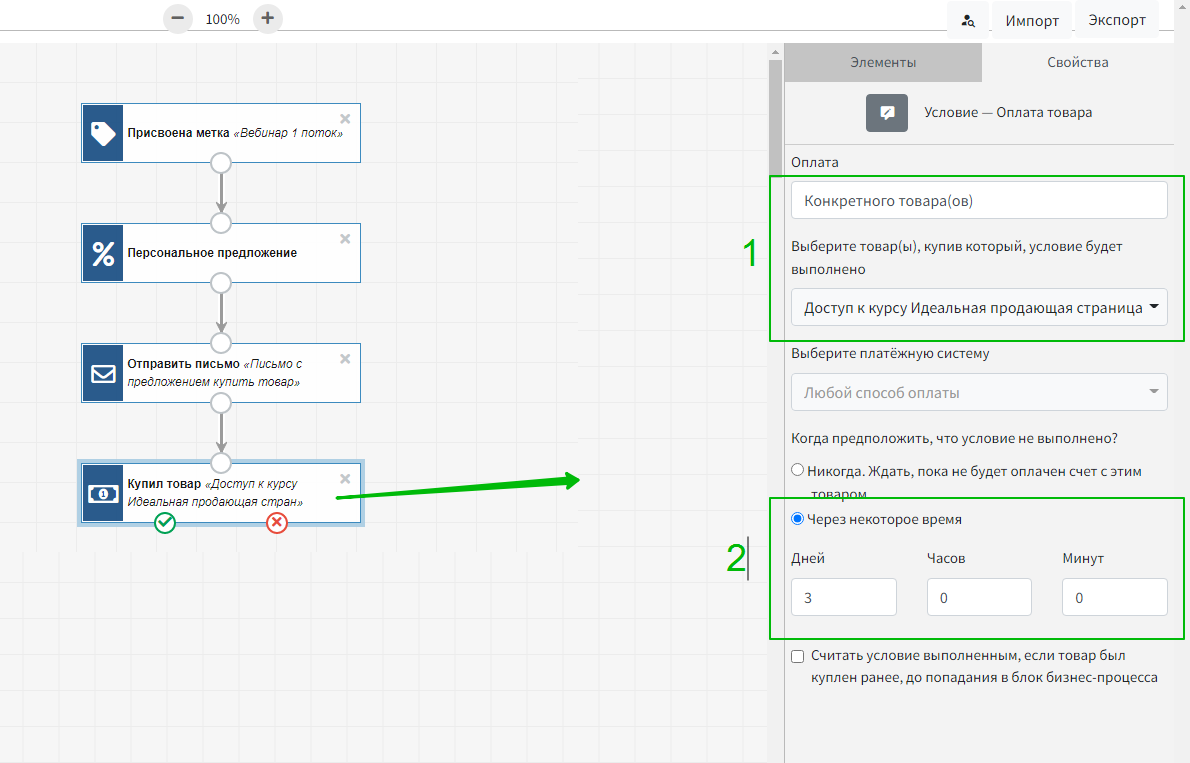This screenshot has height=763, width=1190.
Task: Switch to the Свойства tab
Action: [x=1077, y=62]
